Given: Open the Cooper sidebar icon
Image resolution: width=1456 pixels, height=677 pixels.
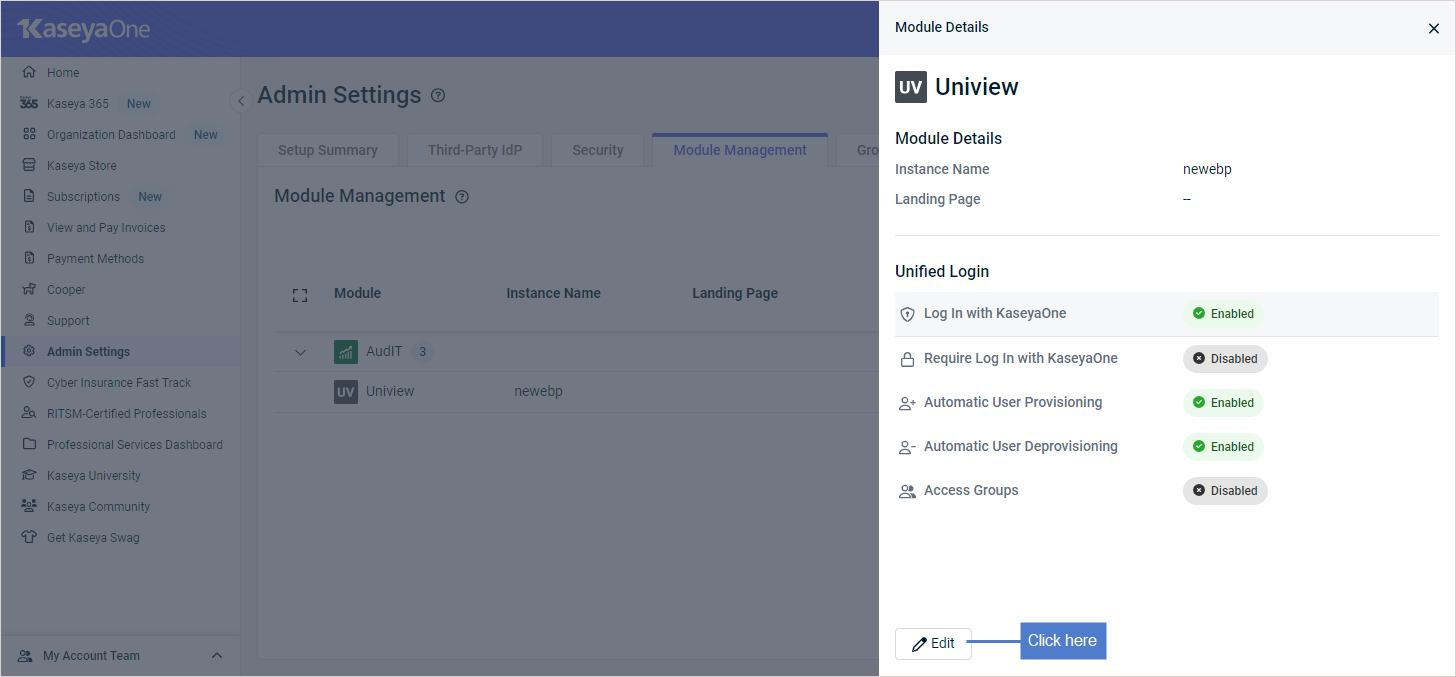Looking at the screenshot, I should (29, 289).
